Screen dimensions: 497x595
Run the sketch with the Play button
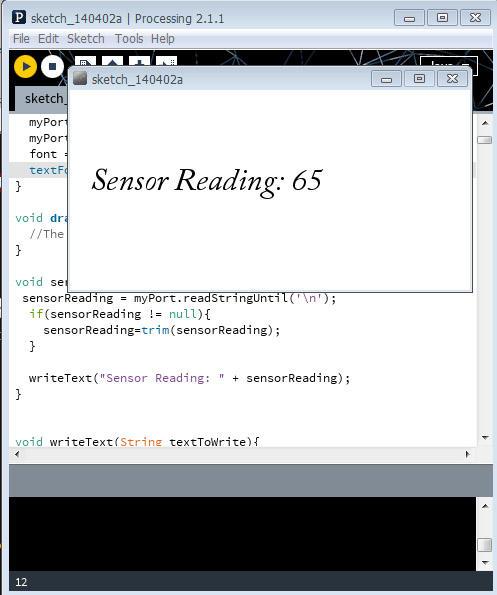25,67
